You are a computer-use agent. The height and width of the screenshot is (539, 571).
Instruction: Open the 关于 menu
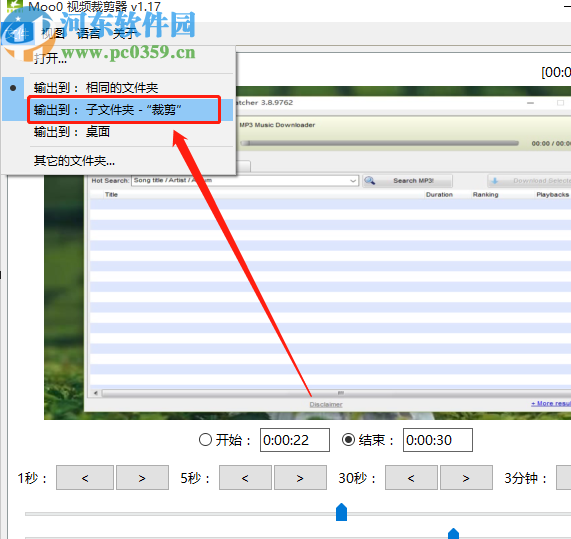click(125, 34)
